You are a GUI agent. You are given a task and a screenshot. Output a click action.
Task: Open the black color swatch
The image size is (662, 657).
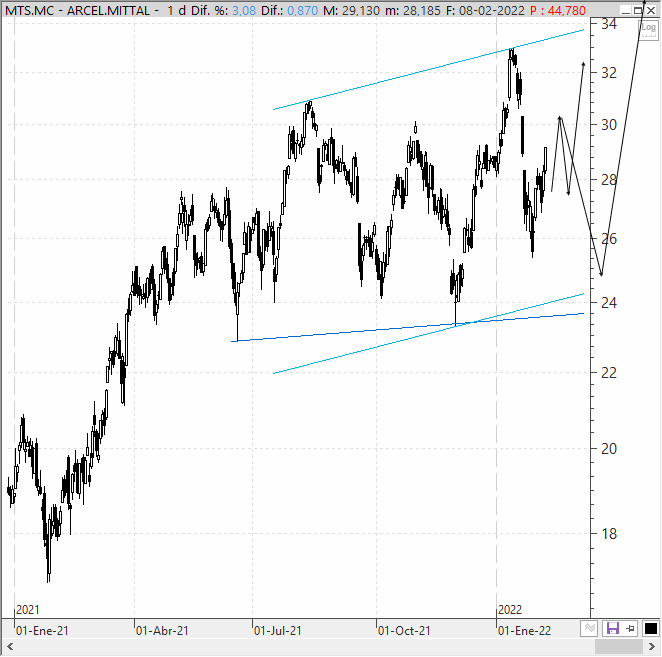[651, 628]
